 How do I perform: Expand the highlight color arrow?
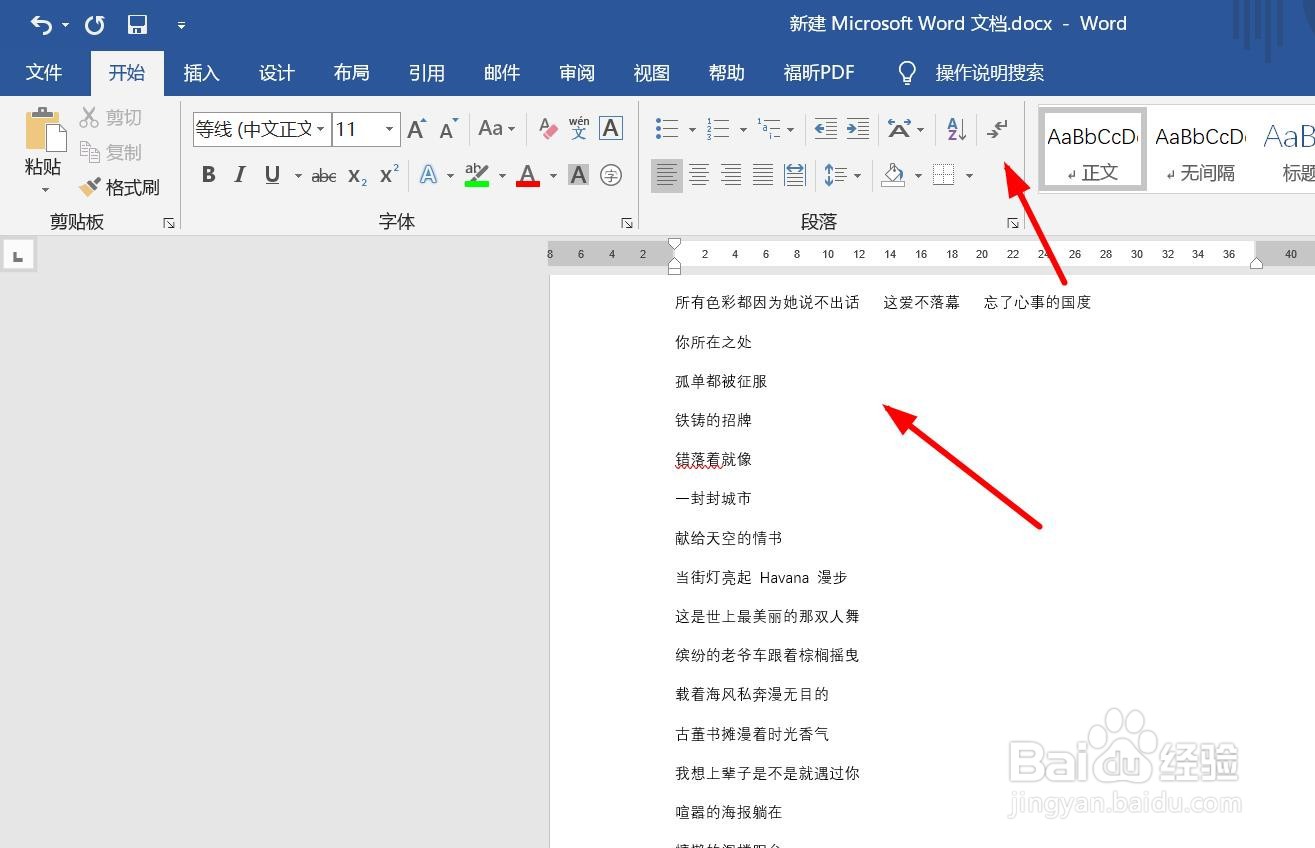(x=503, y=176)
